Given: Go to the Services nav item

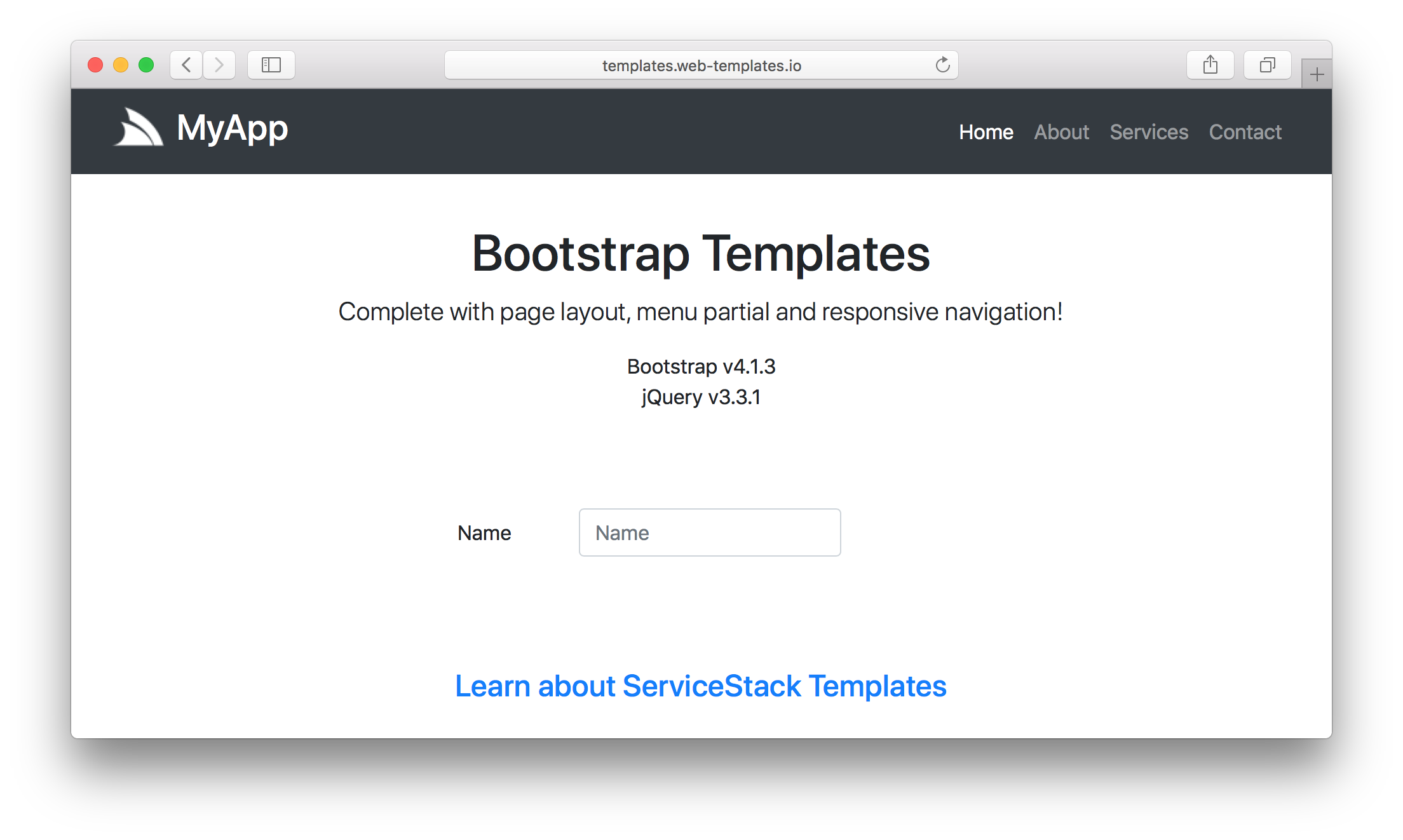Looking at the screenshot, I should point(1148,132).
